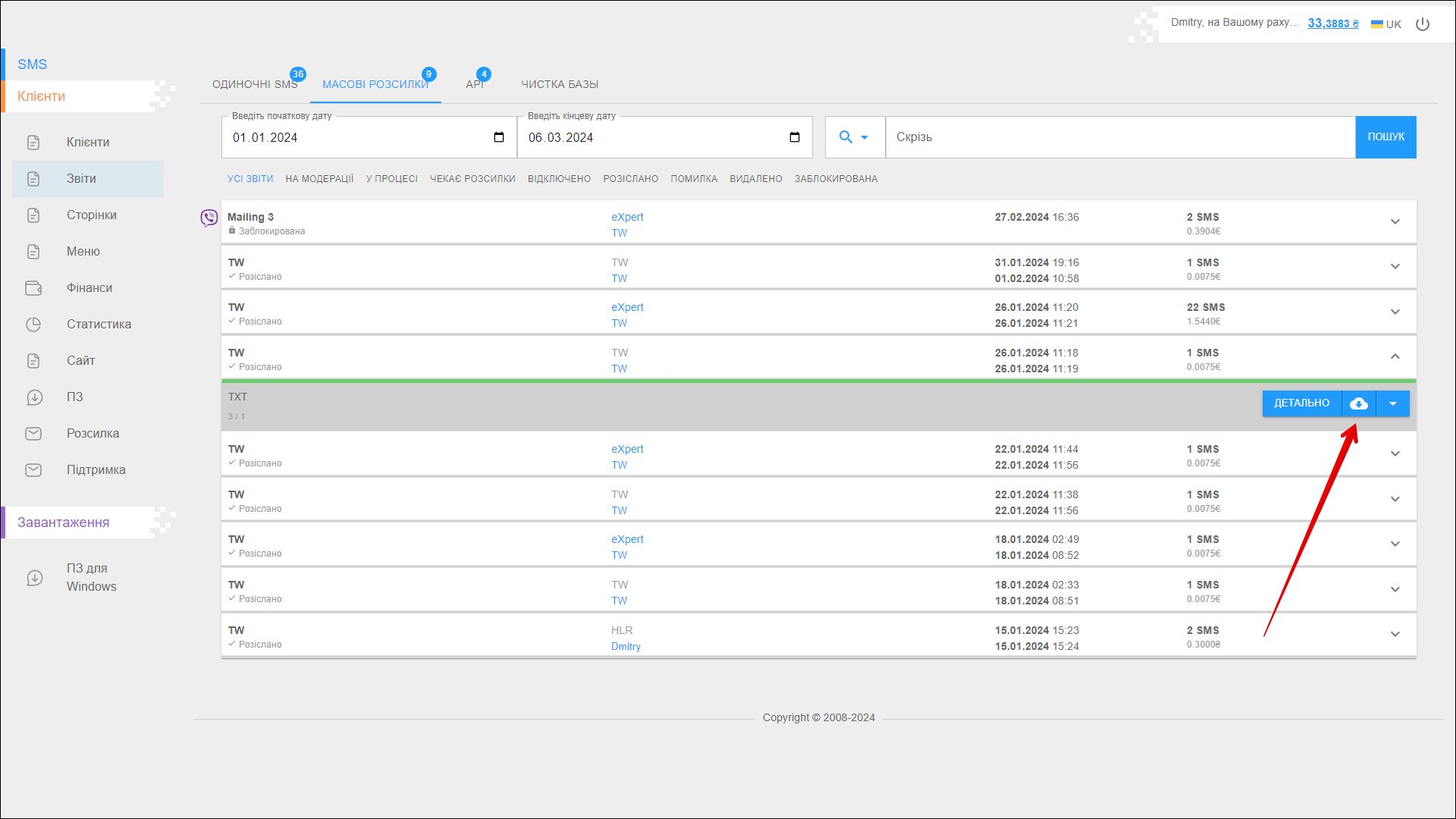
Task: Expand the Mailing 3 report row
Action: tap(1395, 222)
